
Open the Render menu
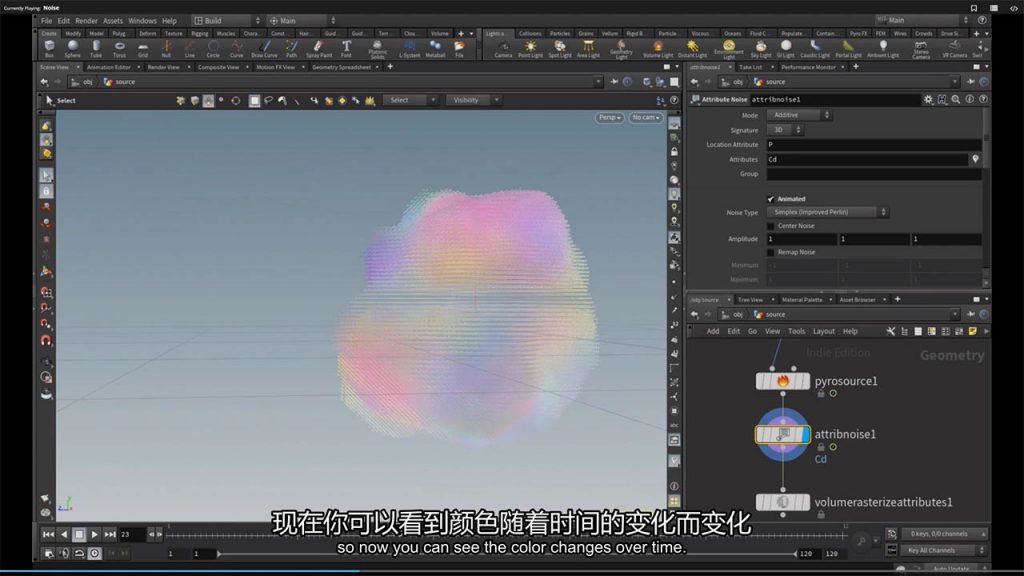[86, 21]
